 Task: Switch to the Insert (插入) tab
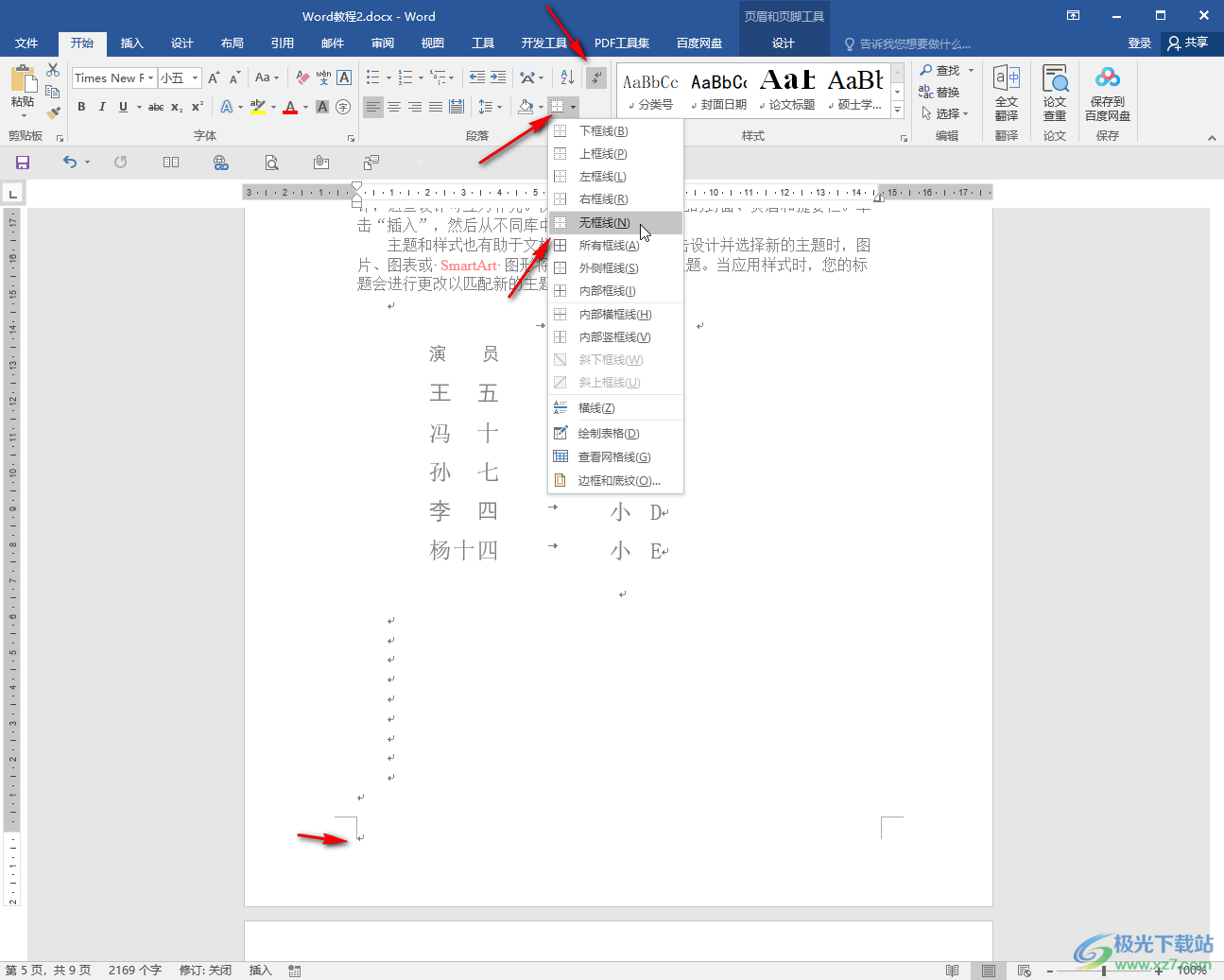[132, 43]
